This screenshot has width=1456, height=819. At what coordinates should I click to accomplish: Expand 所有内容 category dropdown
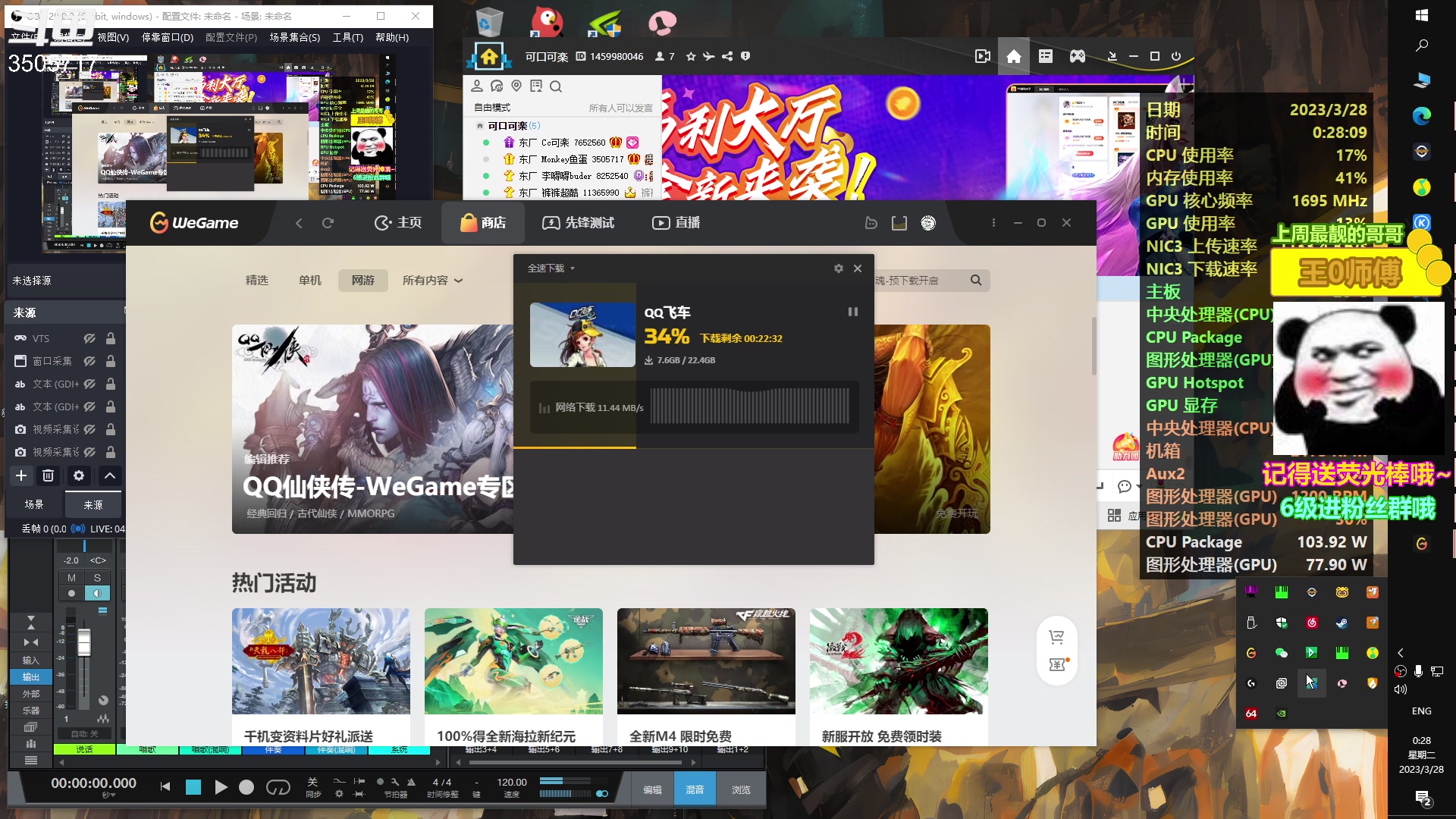[x=432, y=281]
